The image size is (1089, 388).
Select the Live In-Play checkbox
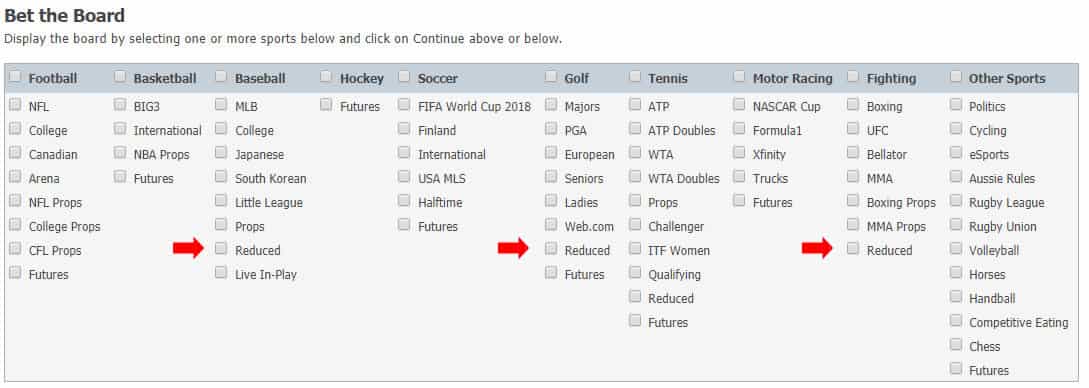click(221, 273)
